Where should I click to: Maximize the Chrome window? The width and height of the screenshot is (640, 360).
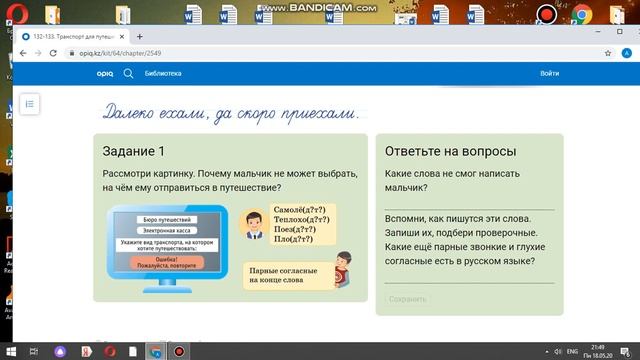[620, 31]
